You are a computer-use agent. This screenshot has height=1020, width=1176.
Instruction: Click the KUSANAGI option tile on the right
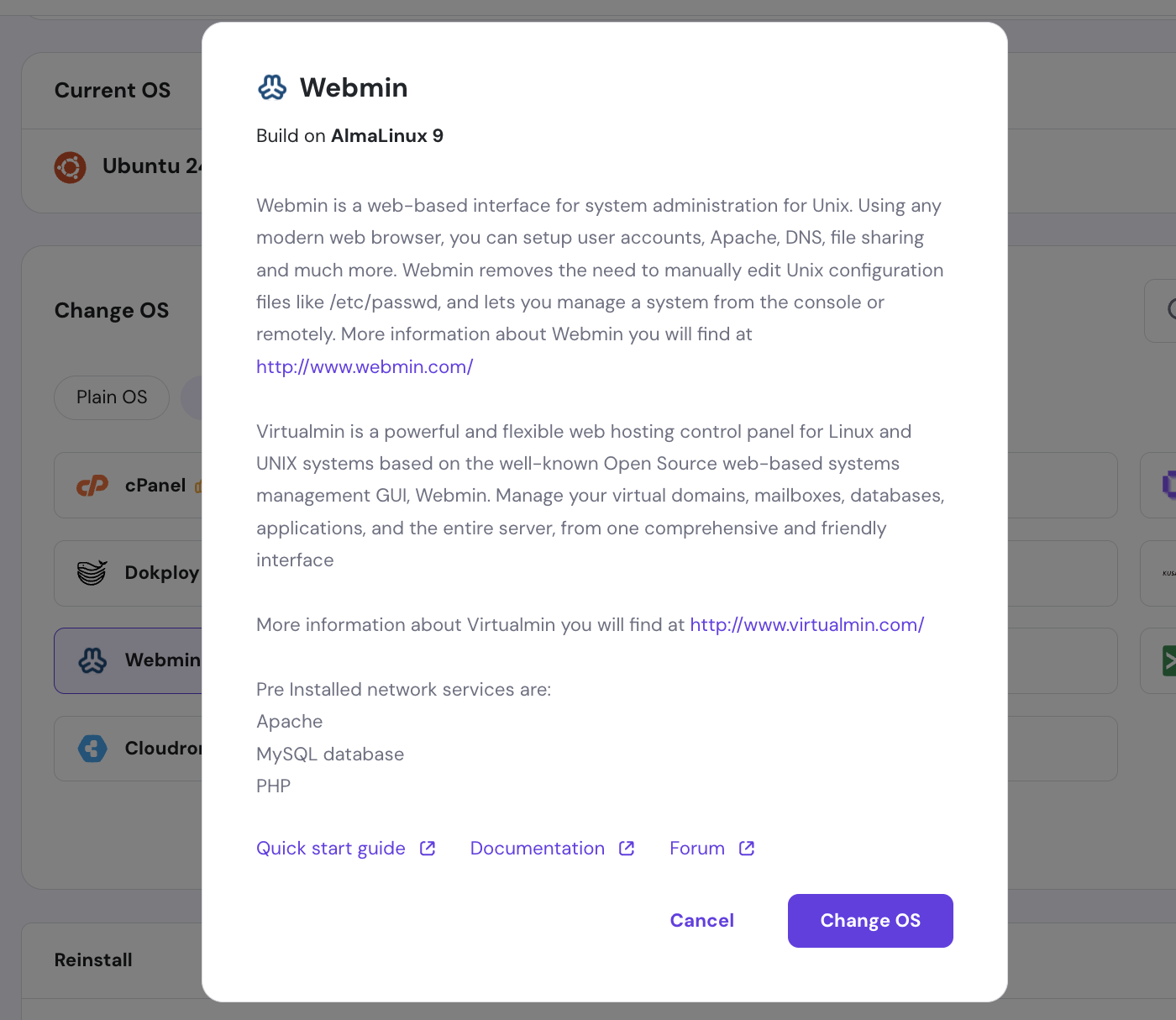(x=1166, y=573)
